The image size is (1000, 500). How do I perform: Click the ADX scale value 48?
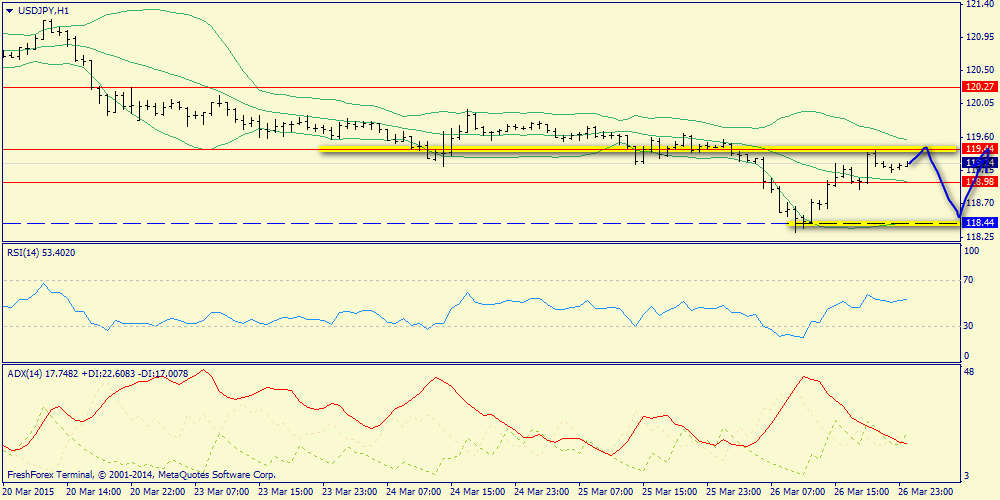point(968,372)
